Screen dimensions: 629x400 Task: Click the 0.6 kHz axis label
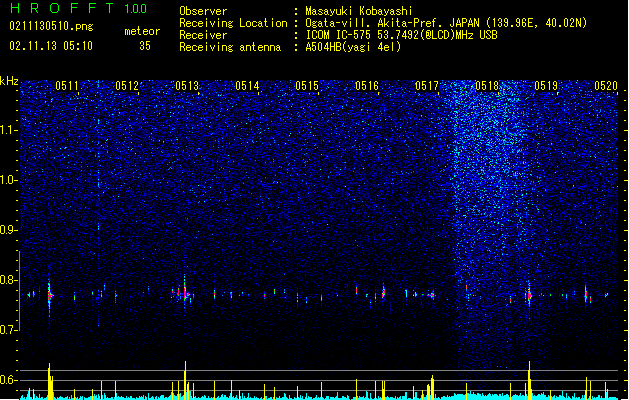point(9,380)
